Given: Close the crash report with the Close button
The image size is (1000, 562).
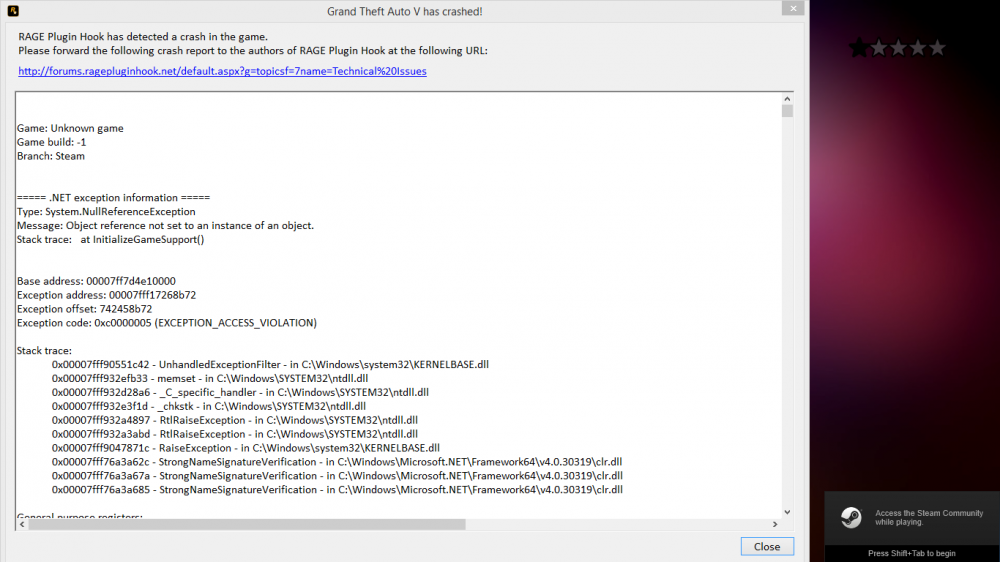Looking at the screenshot, I should pos(767,547).
